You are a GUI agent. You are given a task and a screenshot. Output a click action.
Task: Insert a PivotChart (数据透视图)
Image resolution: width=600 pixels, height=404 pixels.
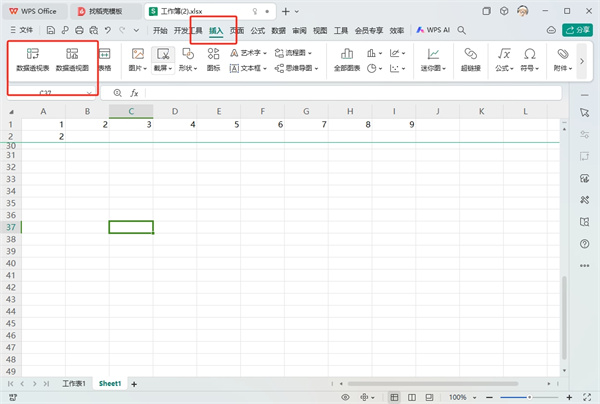point(72,60)
